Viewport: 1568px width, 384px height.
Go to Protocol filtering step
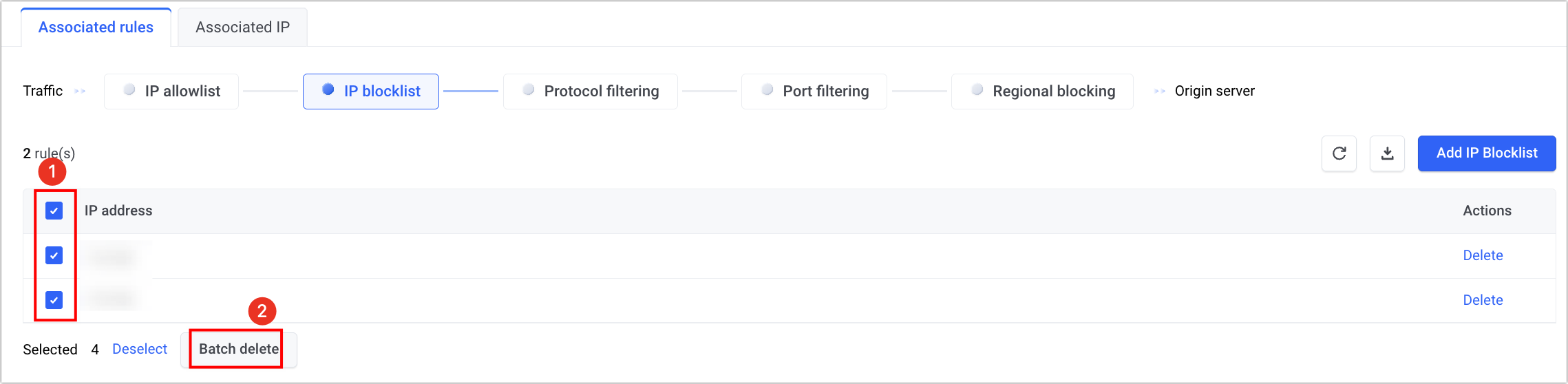tap(591, 92)
